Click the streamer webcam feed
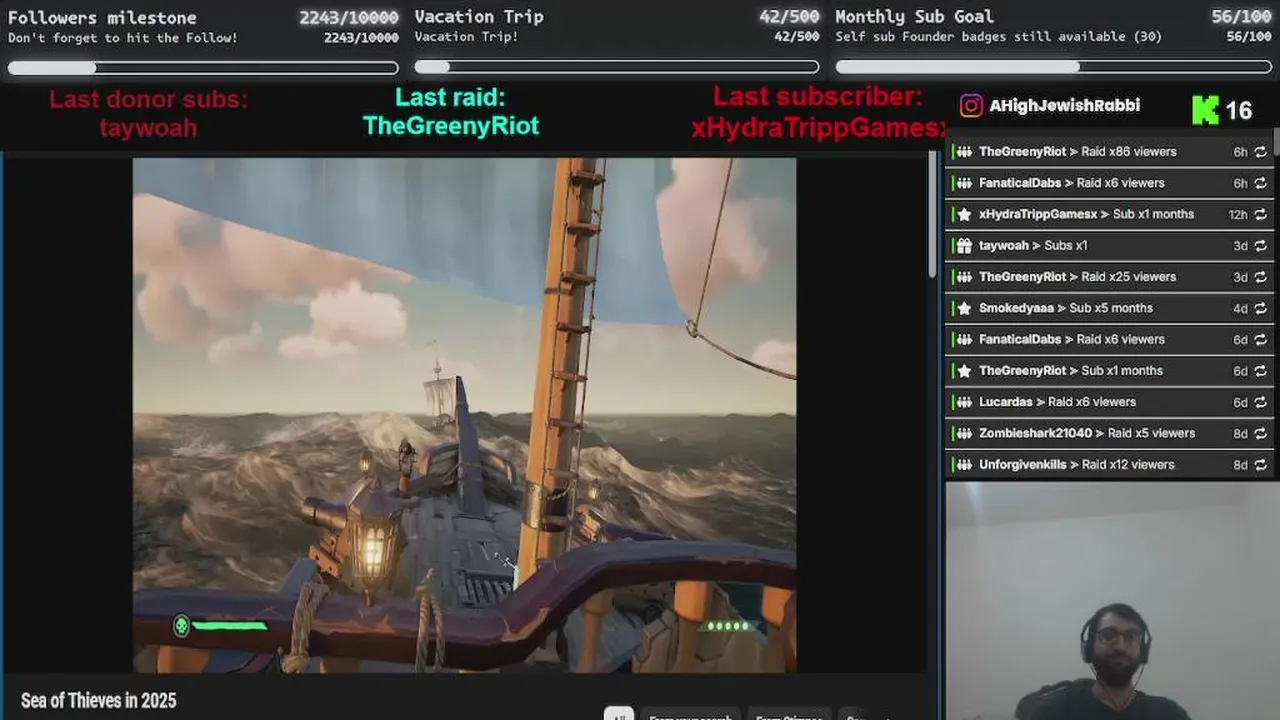1280x720 pixels. (1112, 601)
